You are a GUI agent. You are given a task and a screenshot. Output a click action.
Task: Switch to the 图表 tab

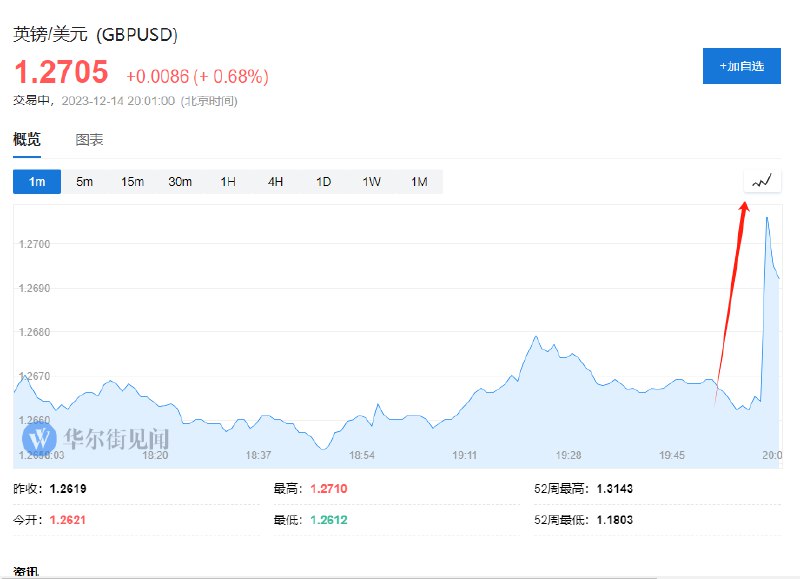[89, 140]
